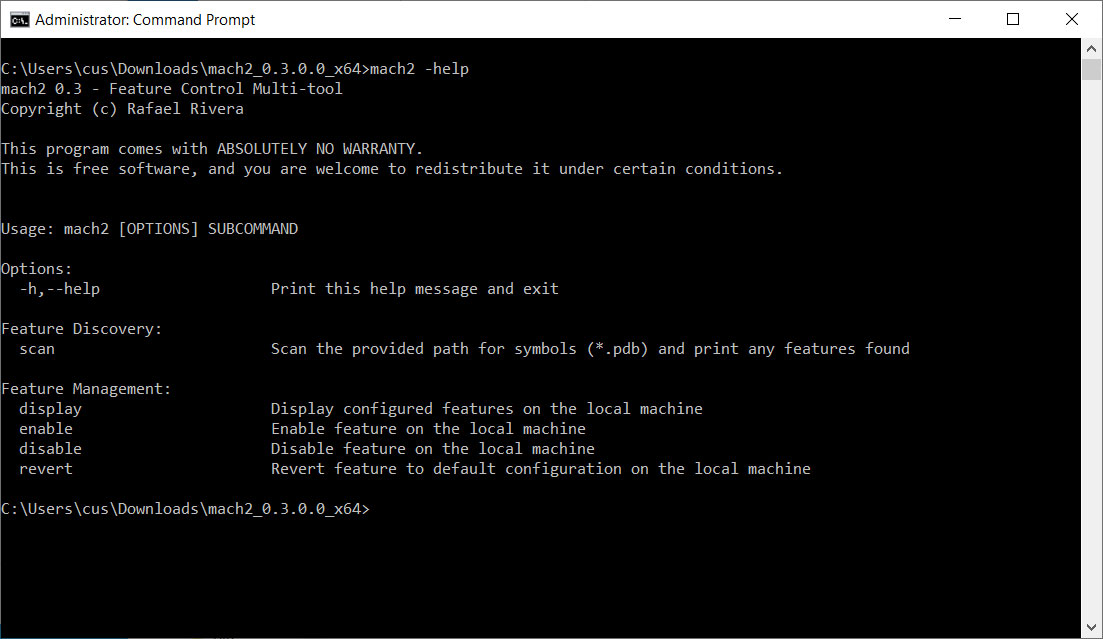This screenshot has height=639, width=1103.
Task: Click the empty scrollbar track below the thumb
Action: [x=1092, y=350]
